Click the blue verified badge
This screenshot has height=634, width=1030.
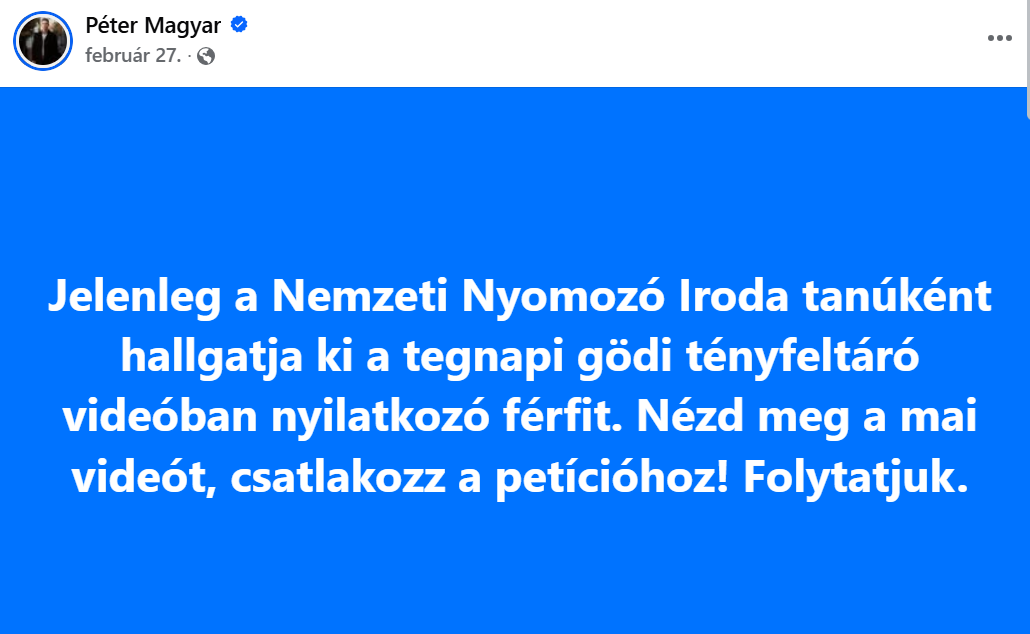239,25
